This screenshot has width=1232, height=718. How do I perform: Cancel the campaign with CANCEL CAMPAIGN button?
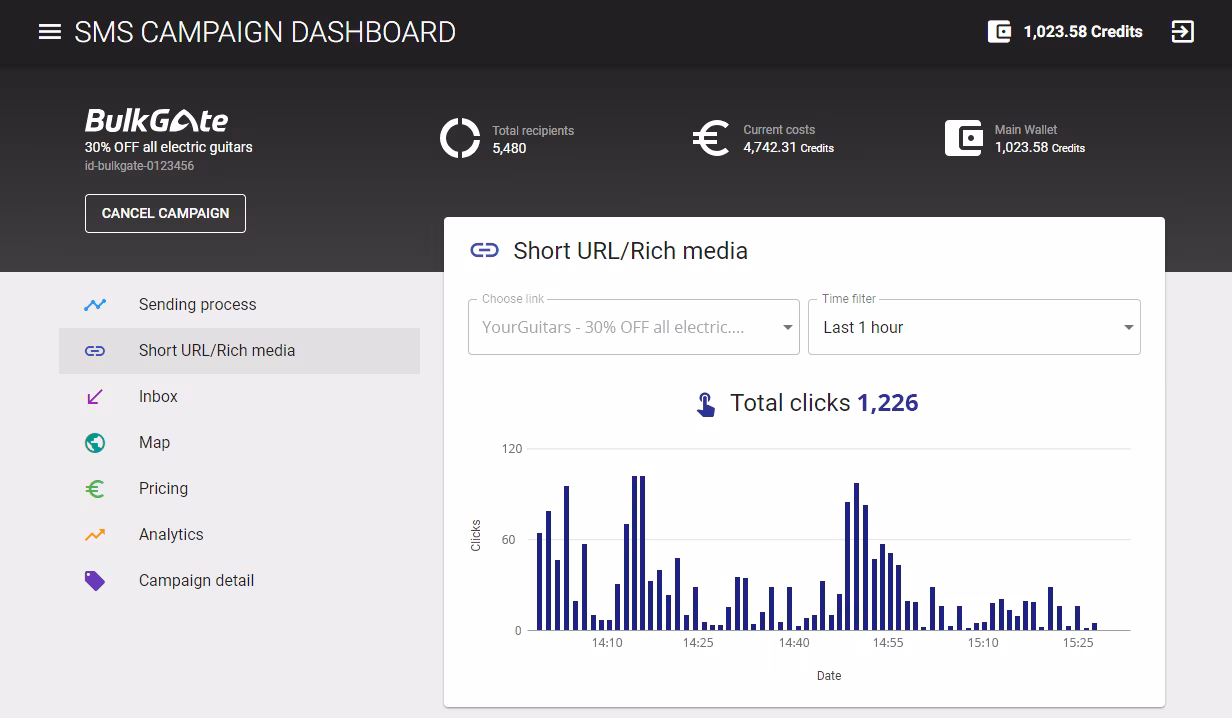(x=165, y=213)
